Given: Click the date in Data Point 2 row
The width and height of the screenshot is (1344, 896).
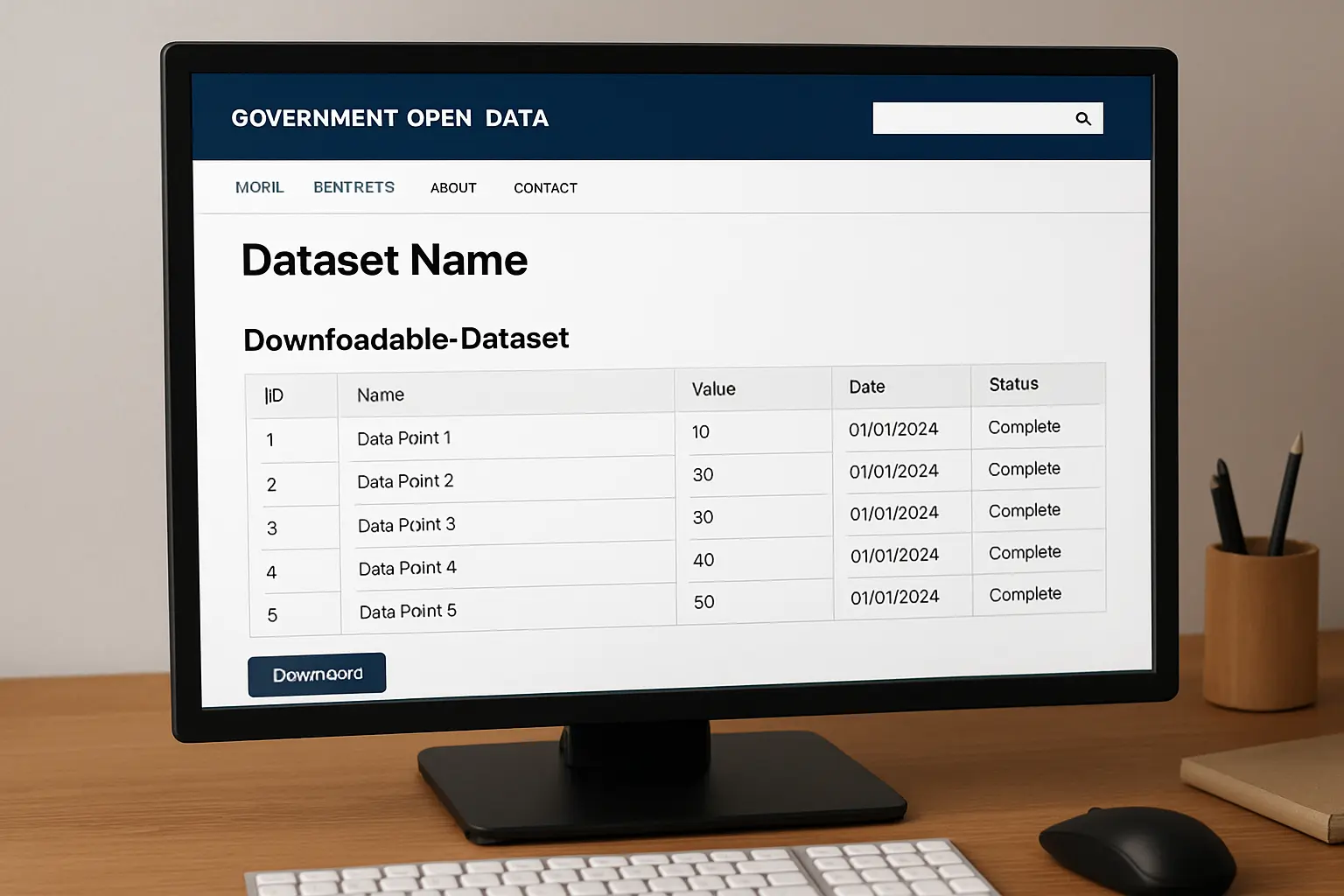Looking at the screenshot, I should click(894, 472).
